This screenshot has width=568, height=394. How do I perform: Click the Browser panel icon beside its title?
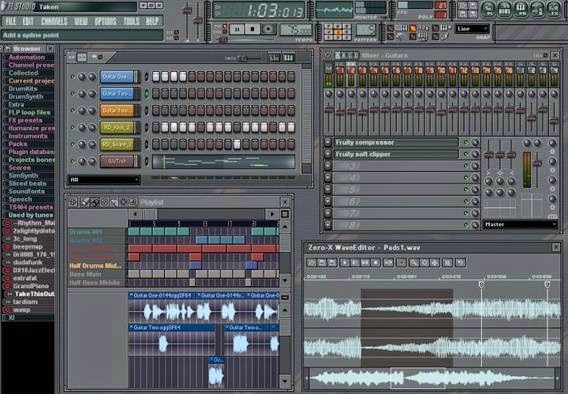tap(7, 48)
